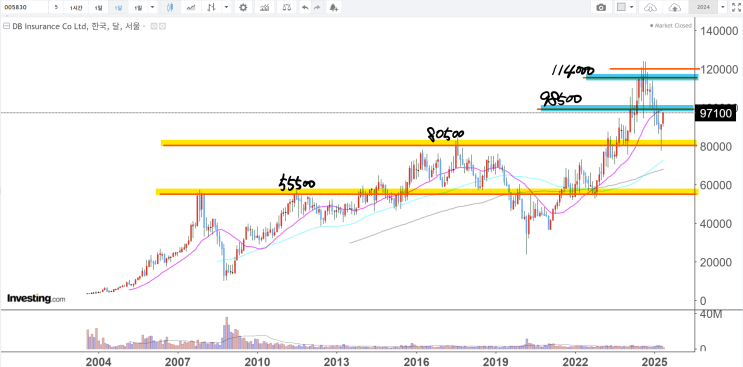Select the candlestick chart style icon
The image size is (743, 367).
170,8
